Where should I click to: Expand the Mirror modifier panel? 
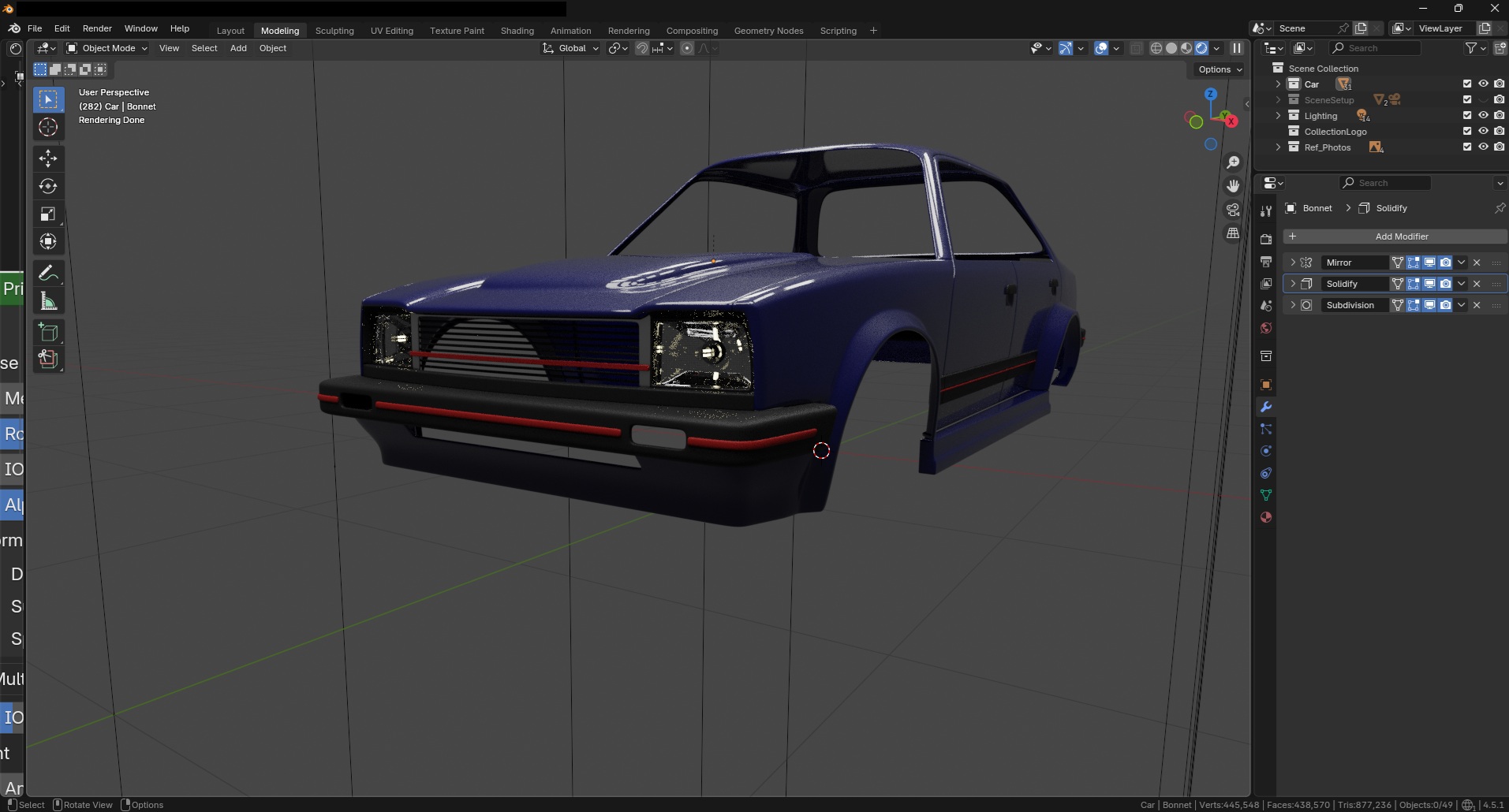[x=1293, y=263]
